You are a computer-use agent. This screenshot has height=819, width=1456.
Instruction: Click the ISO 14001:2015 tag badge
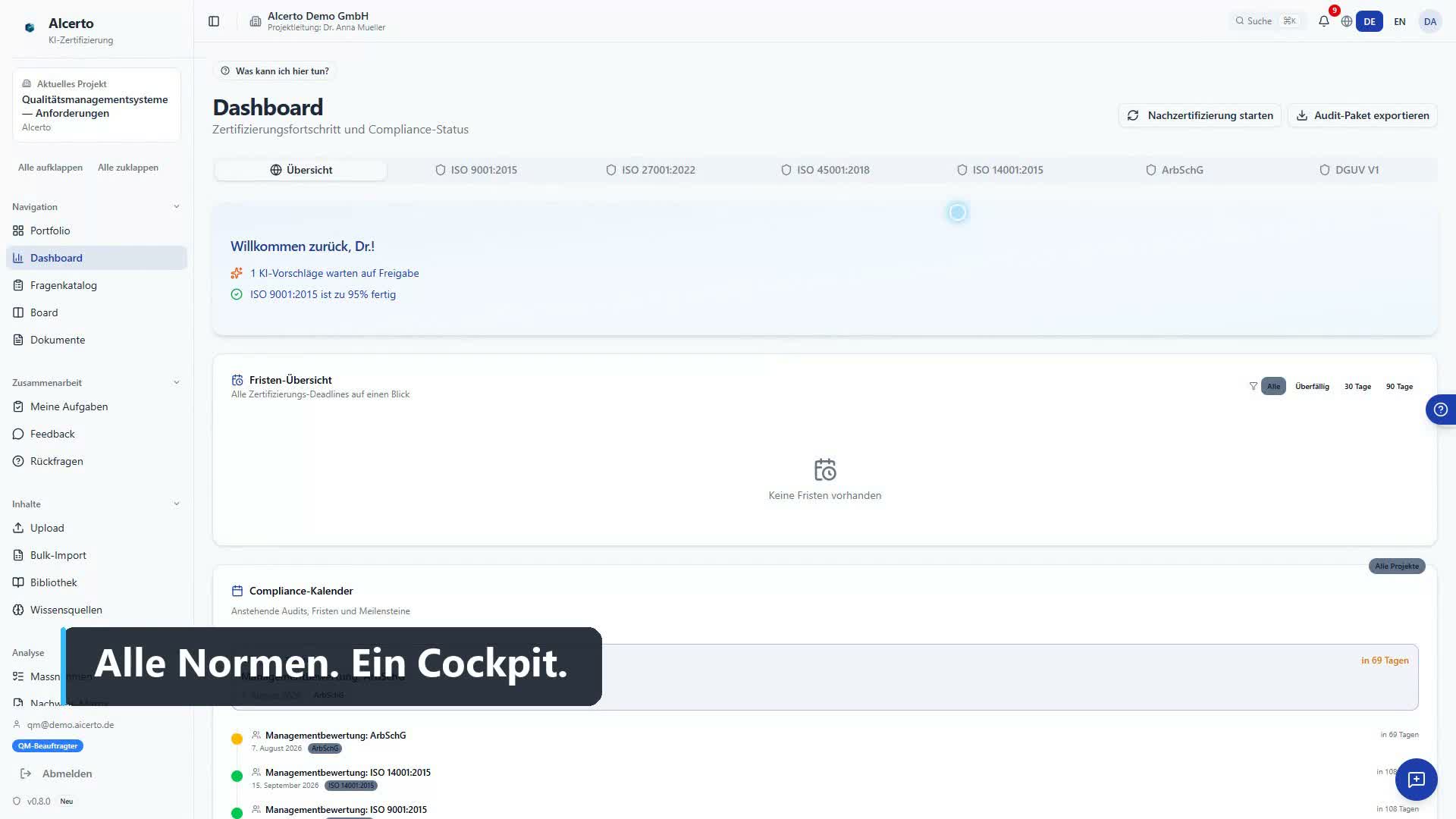tap(351, 786)
